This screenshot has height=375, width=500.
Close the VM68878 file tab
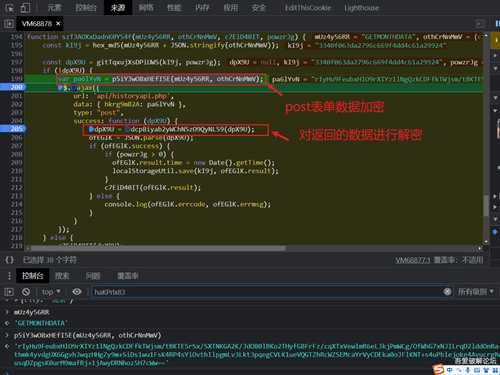pos(58,24)
